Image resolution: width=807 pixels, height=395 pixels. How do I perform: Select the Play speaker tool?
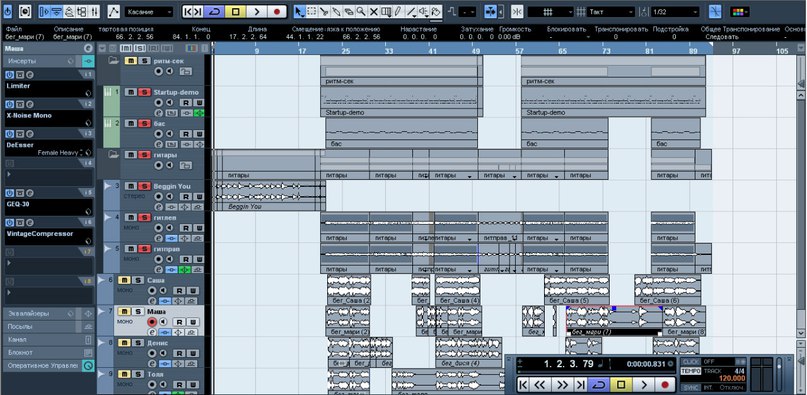424,11
